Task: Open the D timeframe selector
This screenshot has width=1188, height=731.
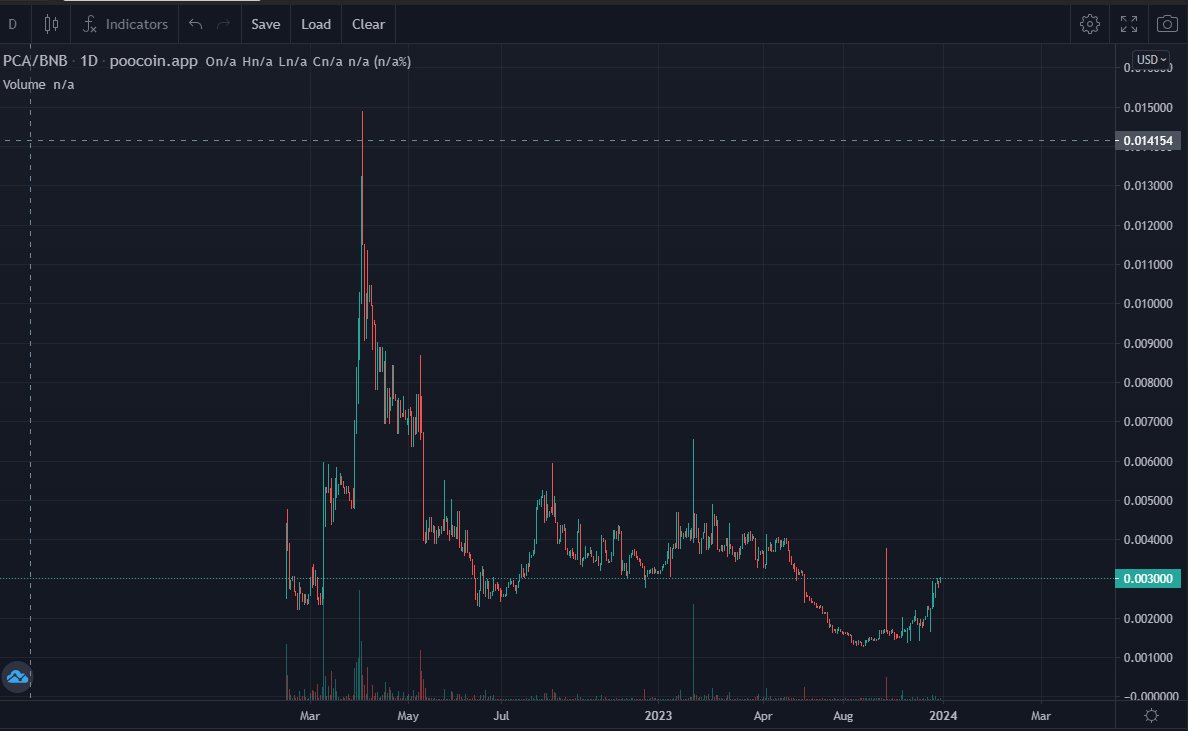Action: 12,23
